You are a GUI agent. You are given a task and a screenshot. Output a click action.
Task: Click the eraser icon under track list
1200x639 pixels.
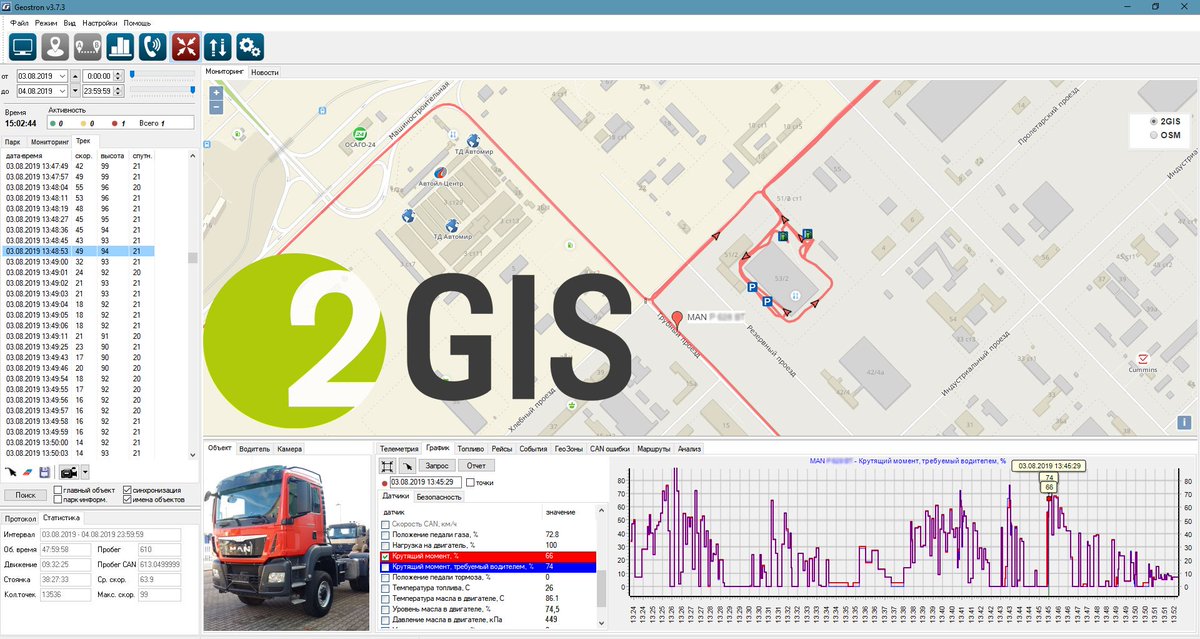28,472
